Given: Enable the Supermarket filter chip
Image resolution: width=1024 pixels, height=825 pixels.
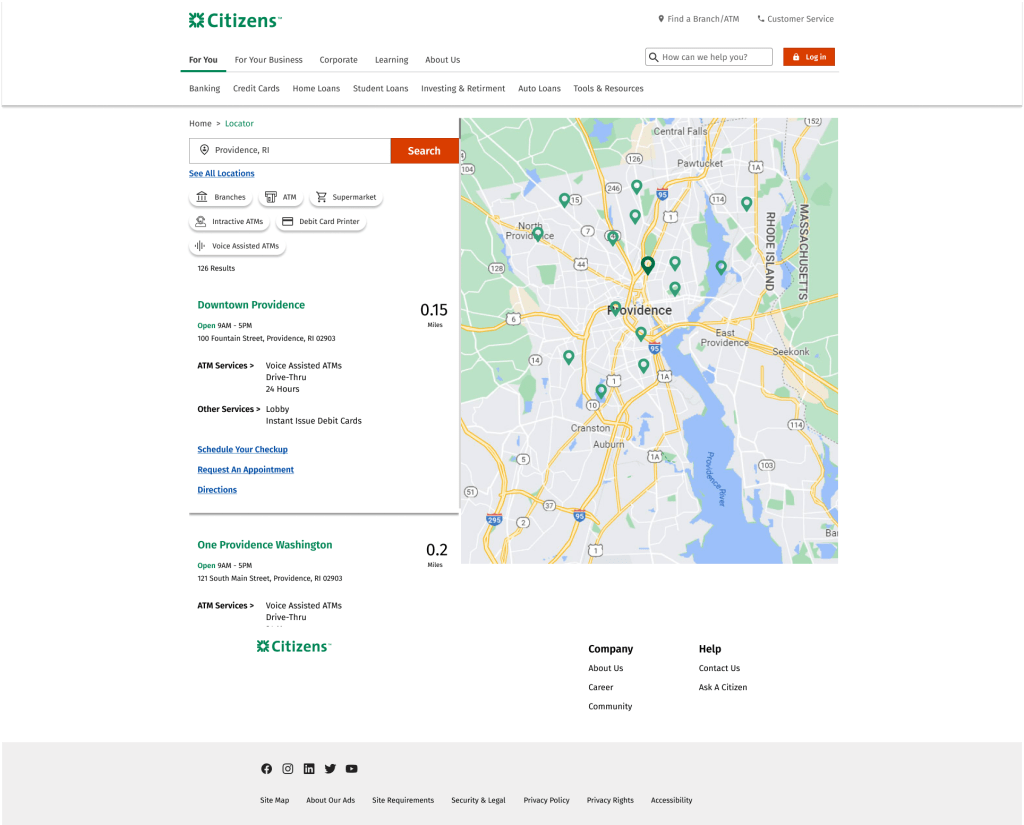Looking at the screenshot, I should 346,197.
